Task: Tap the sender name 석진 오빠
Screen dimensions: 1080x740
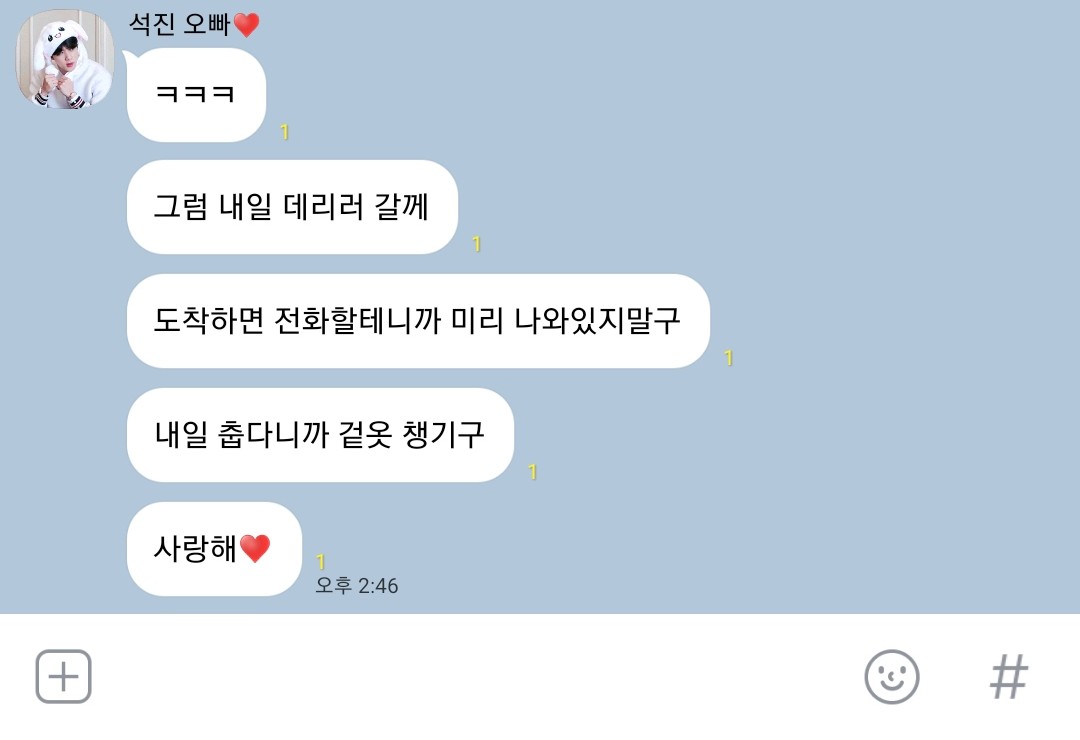Action: point(179,24)
